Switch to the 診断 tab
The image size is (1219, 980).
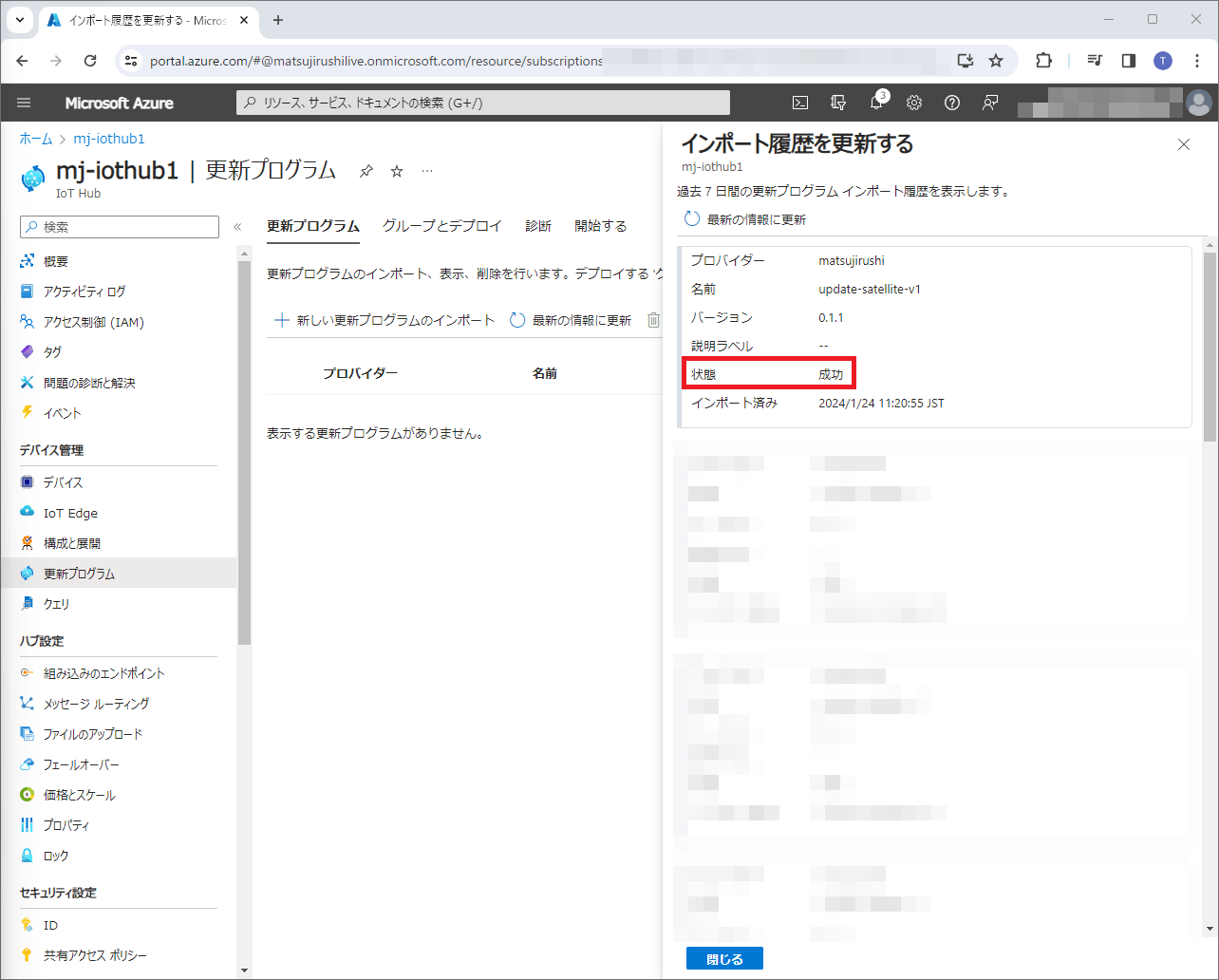pyautogui.click(x=538, y=226)
